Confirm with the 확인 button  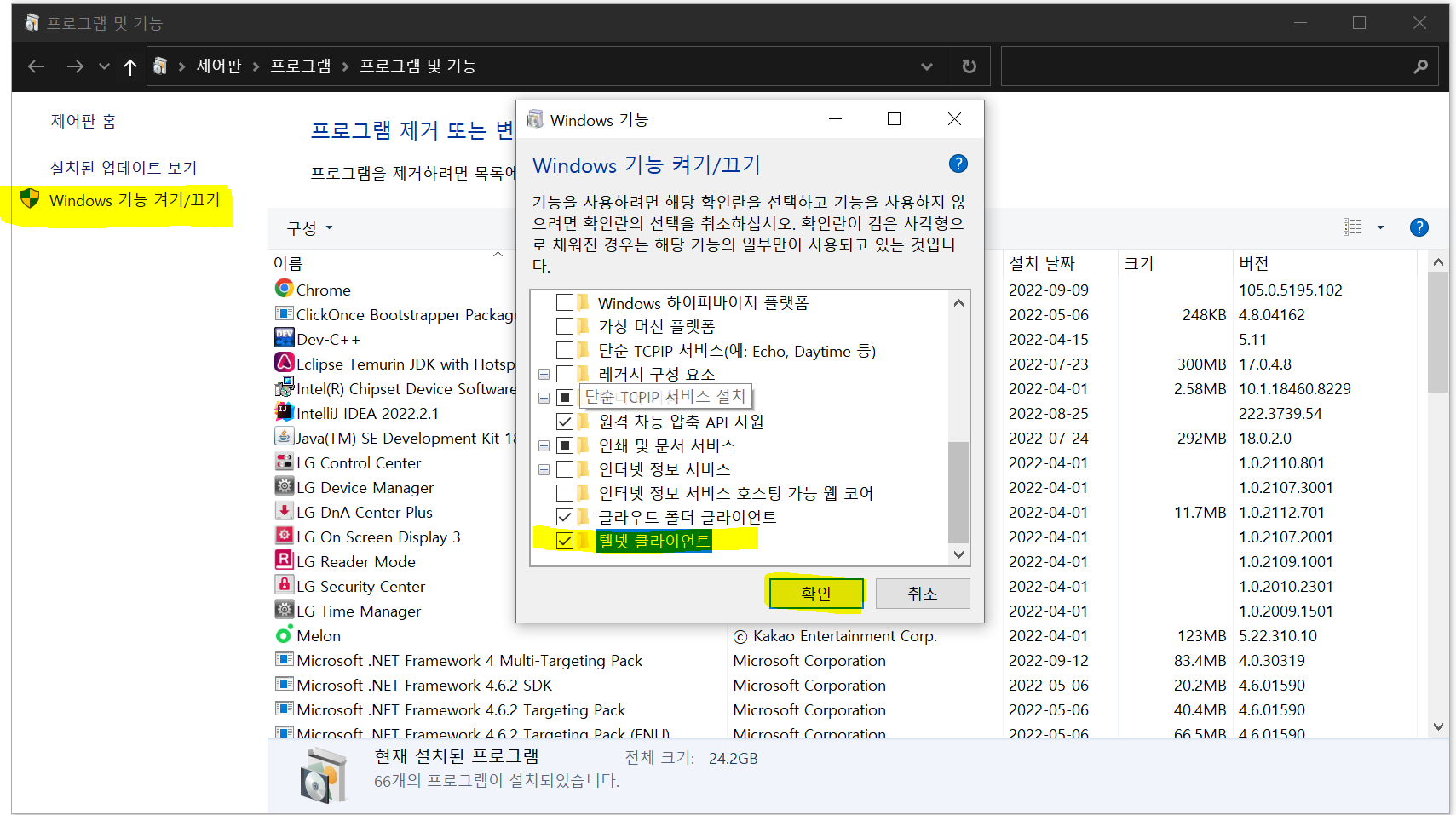[816, 594]
